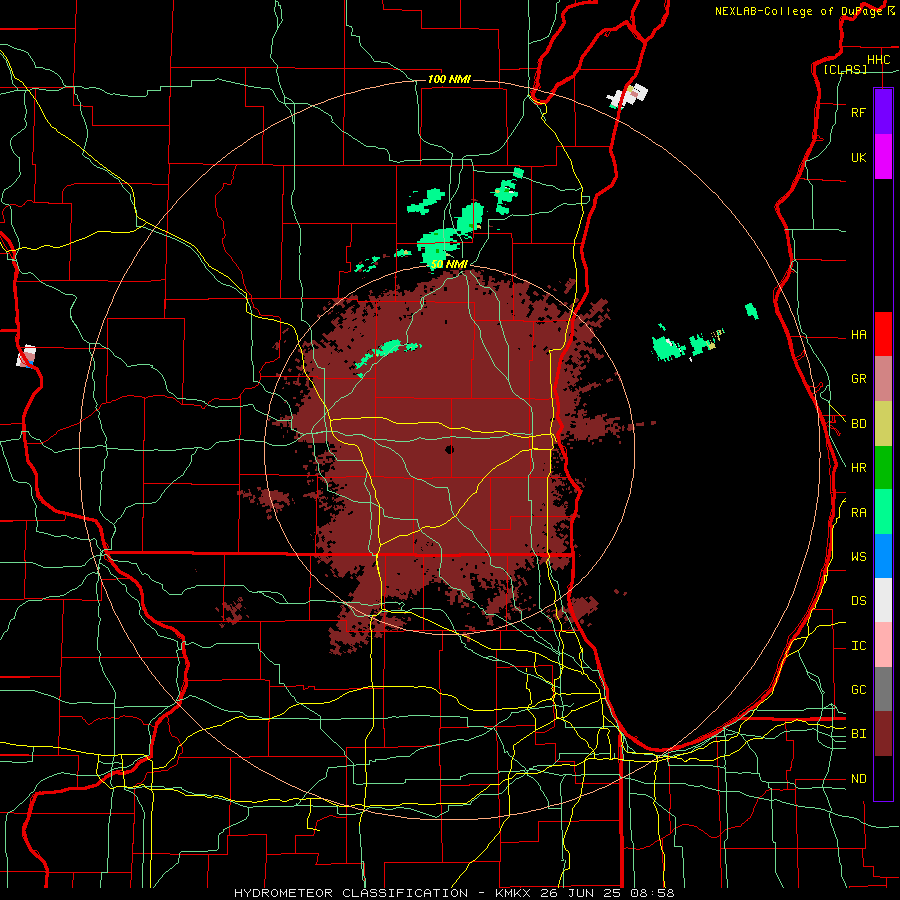
Task: Click the '[CLAS]' label above the legend
Action: point(845,69)
